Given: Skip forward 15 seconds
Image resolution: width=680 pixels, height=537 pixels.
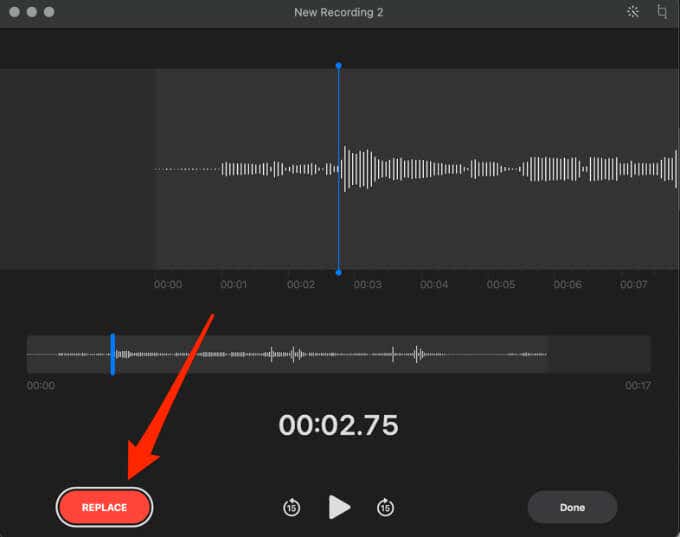Looking at the screenshot, I should [385, 507].
